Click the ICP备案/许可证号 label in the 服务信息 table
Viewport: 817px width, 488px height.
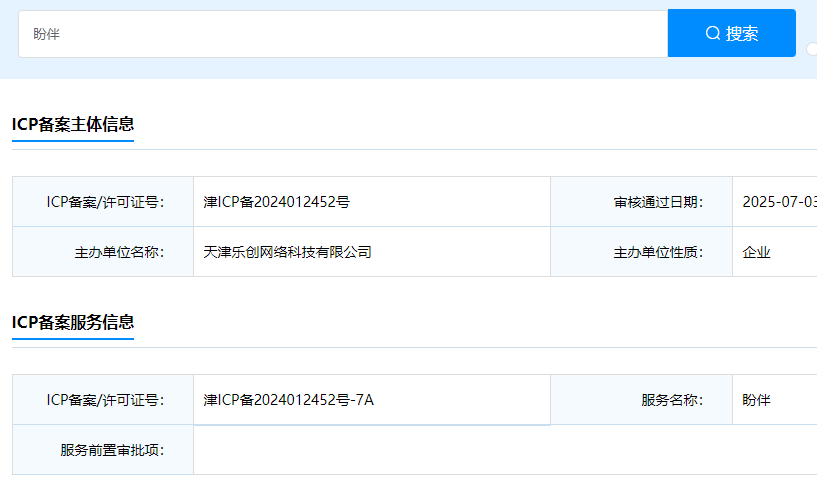click(x=105, y=400)
